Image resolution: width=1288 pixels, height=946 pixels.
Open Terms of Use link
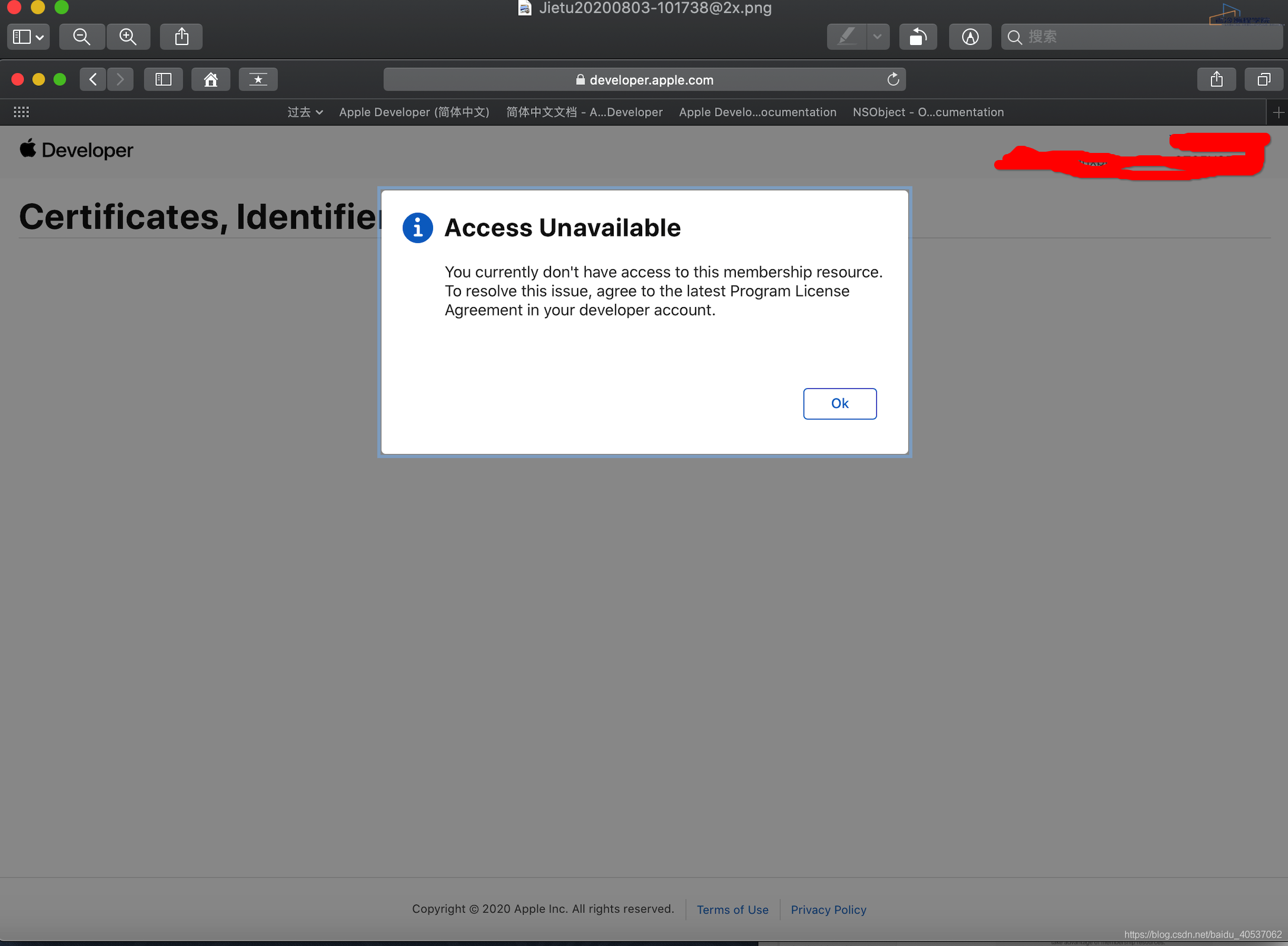click(732, 910)
